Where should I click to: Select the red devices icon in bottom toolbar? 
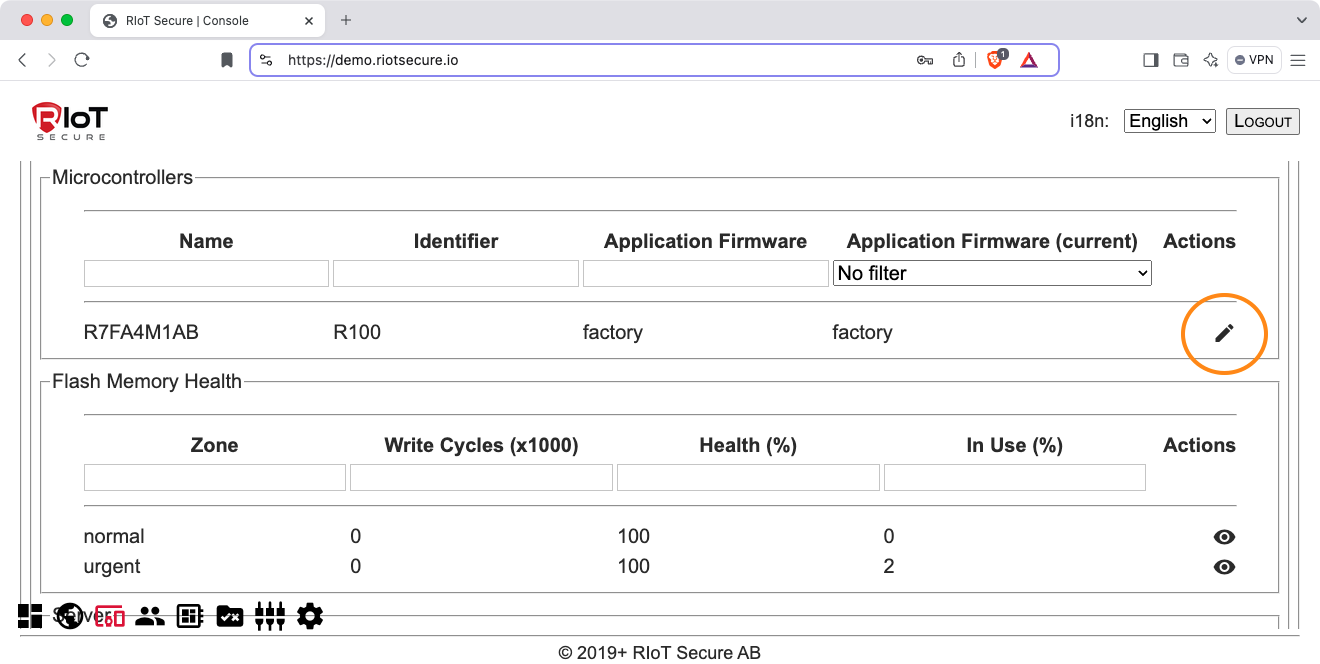[x=110, y=617]
